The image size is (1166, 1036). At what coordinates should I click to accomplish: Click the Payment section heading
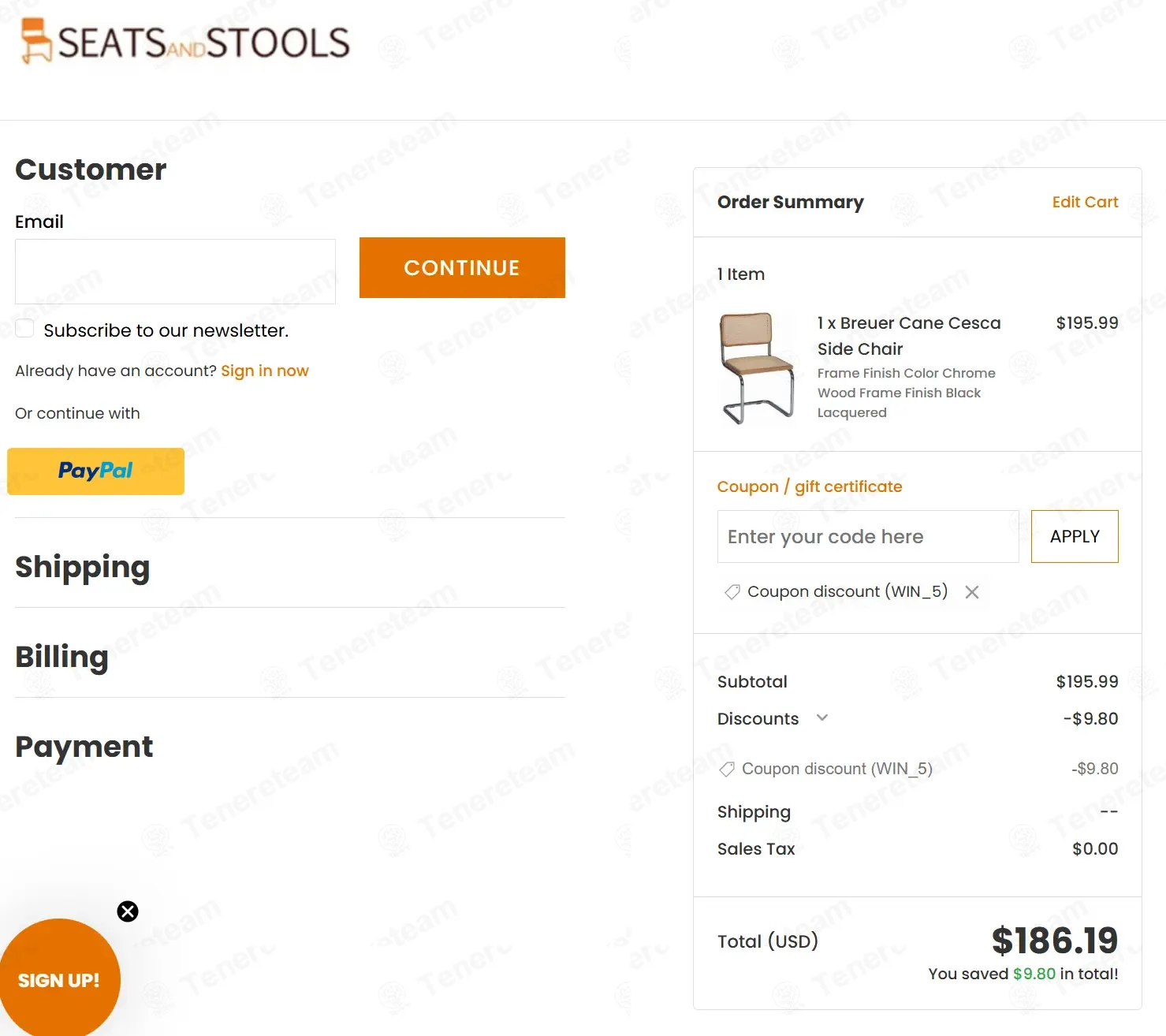pyautogui.click(x=84, y=747)
